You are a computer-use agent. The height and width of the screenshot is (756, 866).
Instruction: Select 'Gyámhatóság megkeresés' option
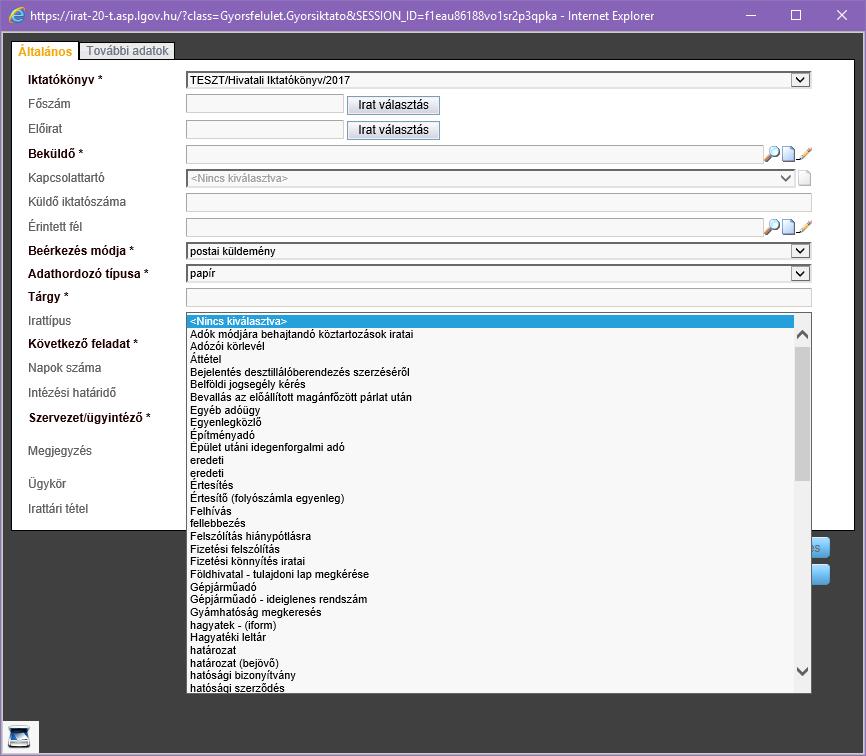[x=490, y=612]
